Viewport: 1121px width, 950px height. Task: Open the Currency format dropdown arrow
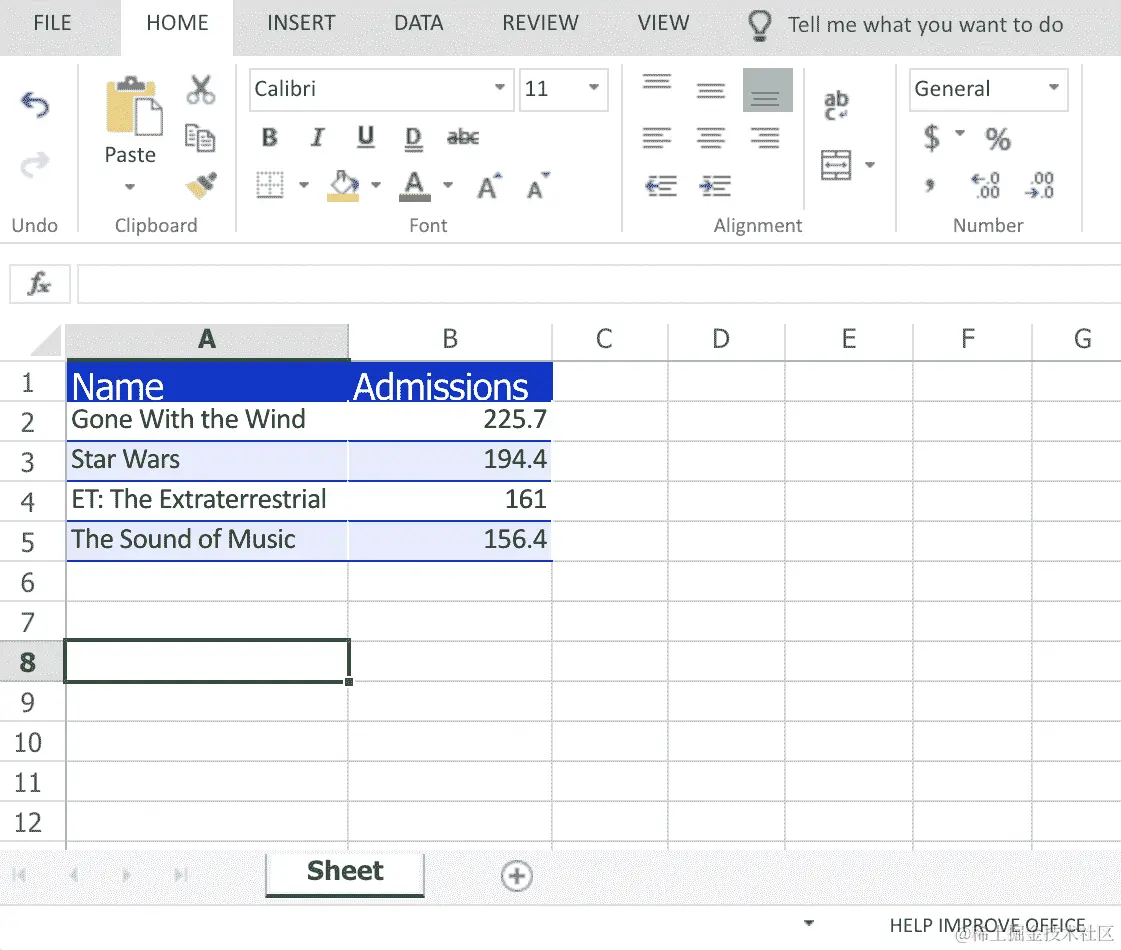960,133
